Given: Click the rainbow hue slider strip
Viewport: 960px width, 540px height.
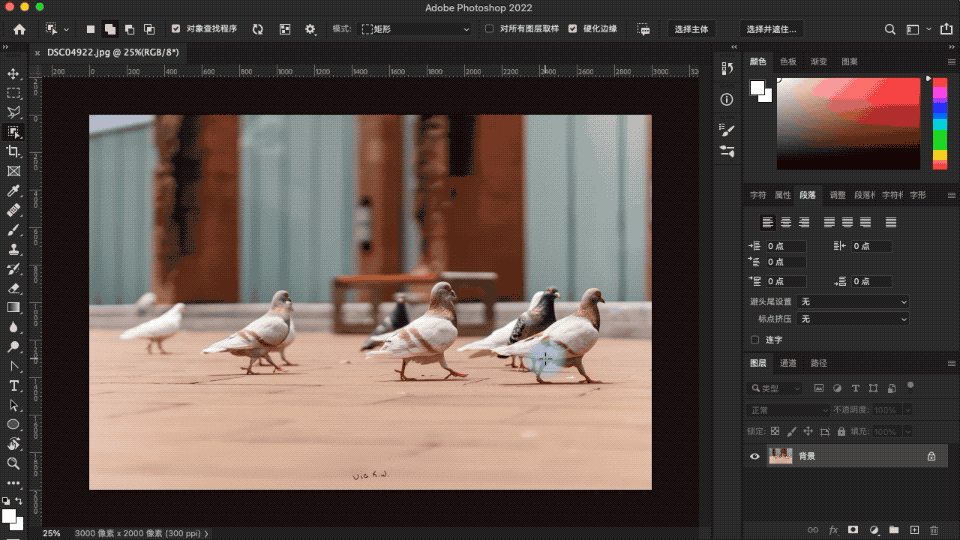Looking at the screenshot, I should click(x=940, y=125).
